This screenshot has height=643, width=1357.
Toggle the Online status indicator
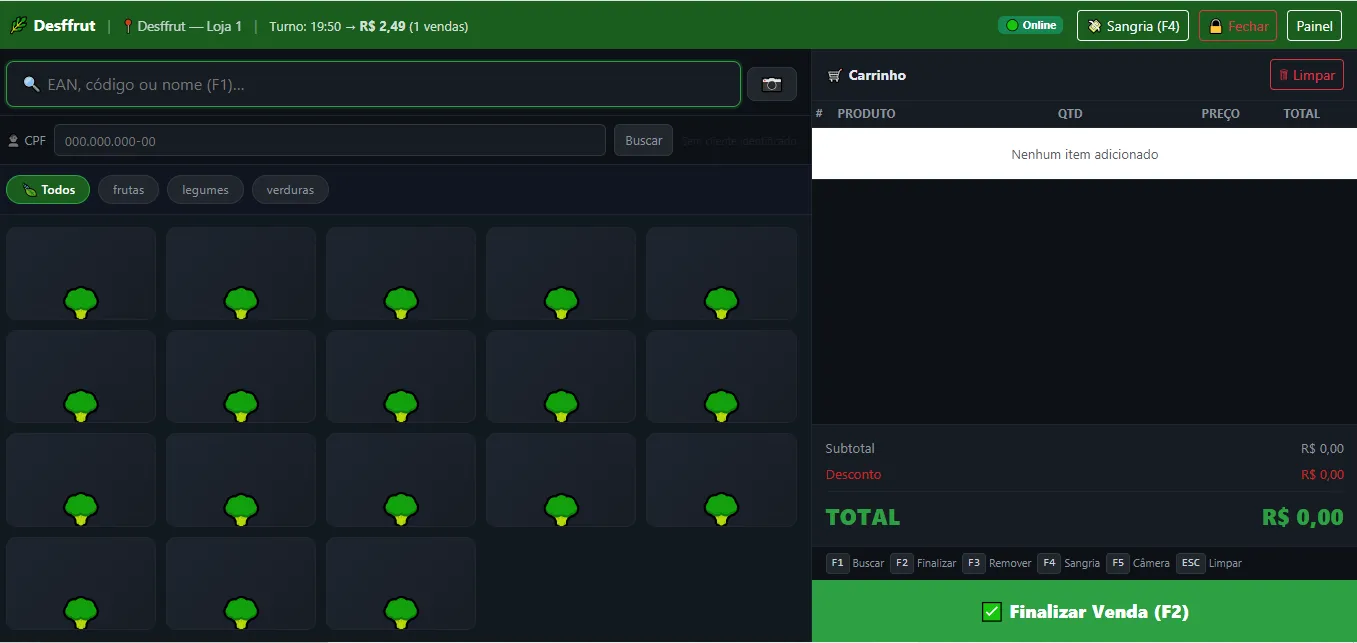1030,25
